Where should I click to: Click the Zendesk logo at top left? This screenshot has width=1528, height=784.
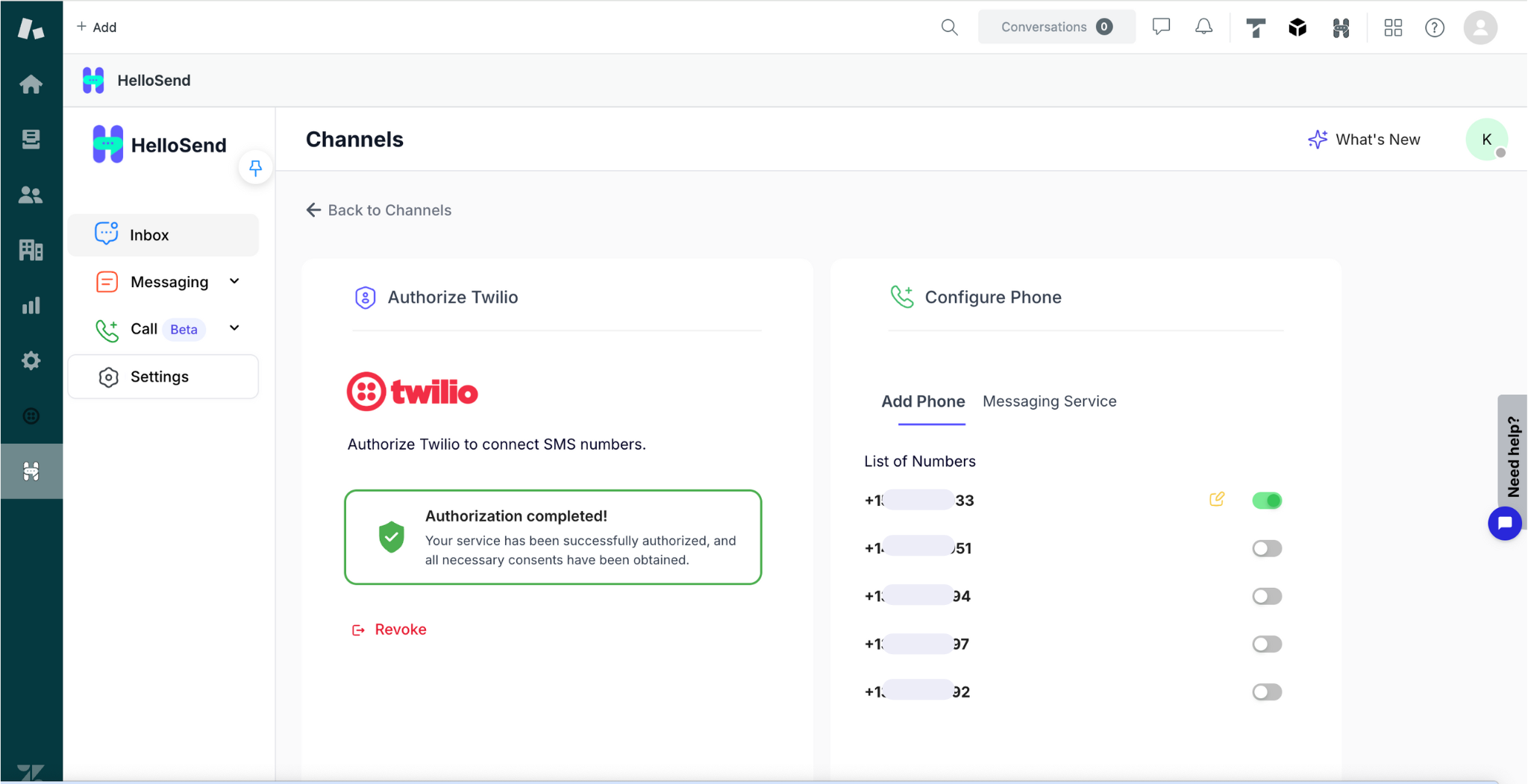[x=31, y=28]
